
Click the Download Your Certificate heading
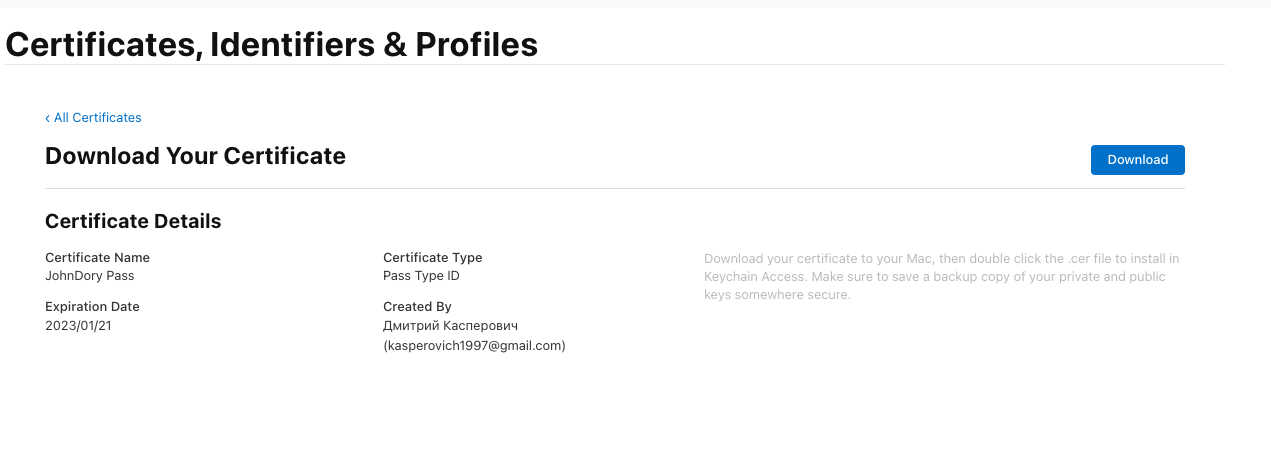point(195,156)
